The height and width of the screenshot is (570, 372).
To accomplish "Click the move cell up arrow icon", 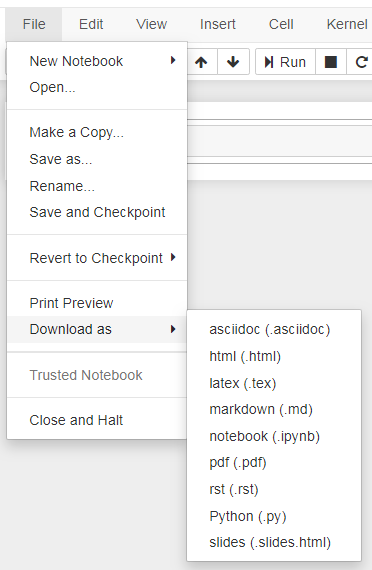I will pyautogui.click(x=201, y=62).
